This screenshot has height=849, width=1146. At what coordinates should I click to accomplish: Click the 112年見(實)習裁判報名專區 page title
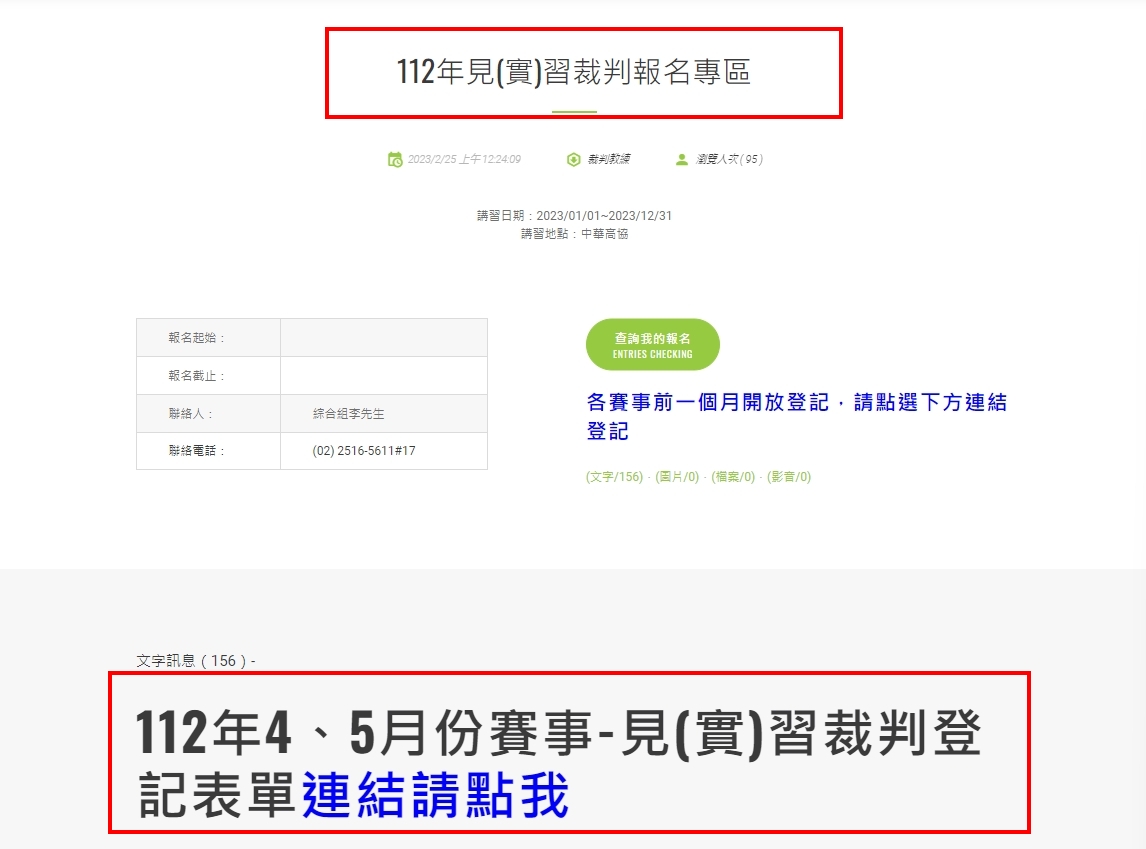pyautogui.click(x=574, y=72)
